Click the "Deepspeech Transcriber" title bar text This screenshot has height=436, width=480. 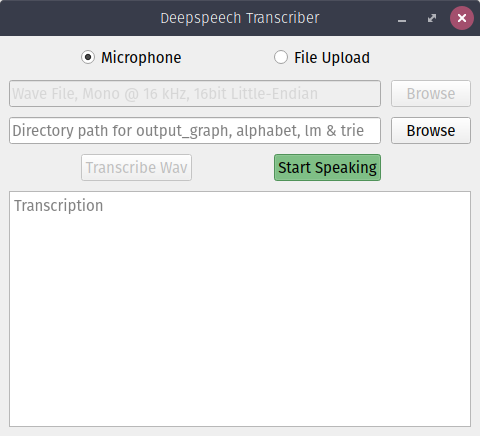pos(240,18)
